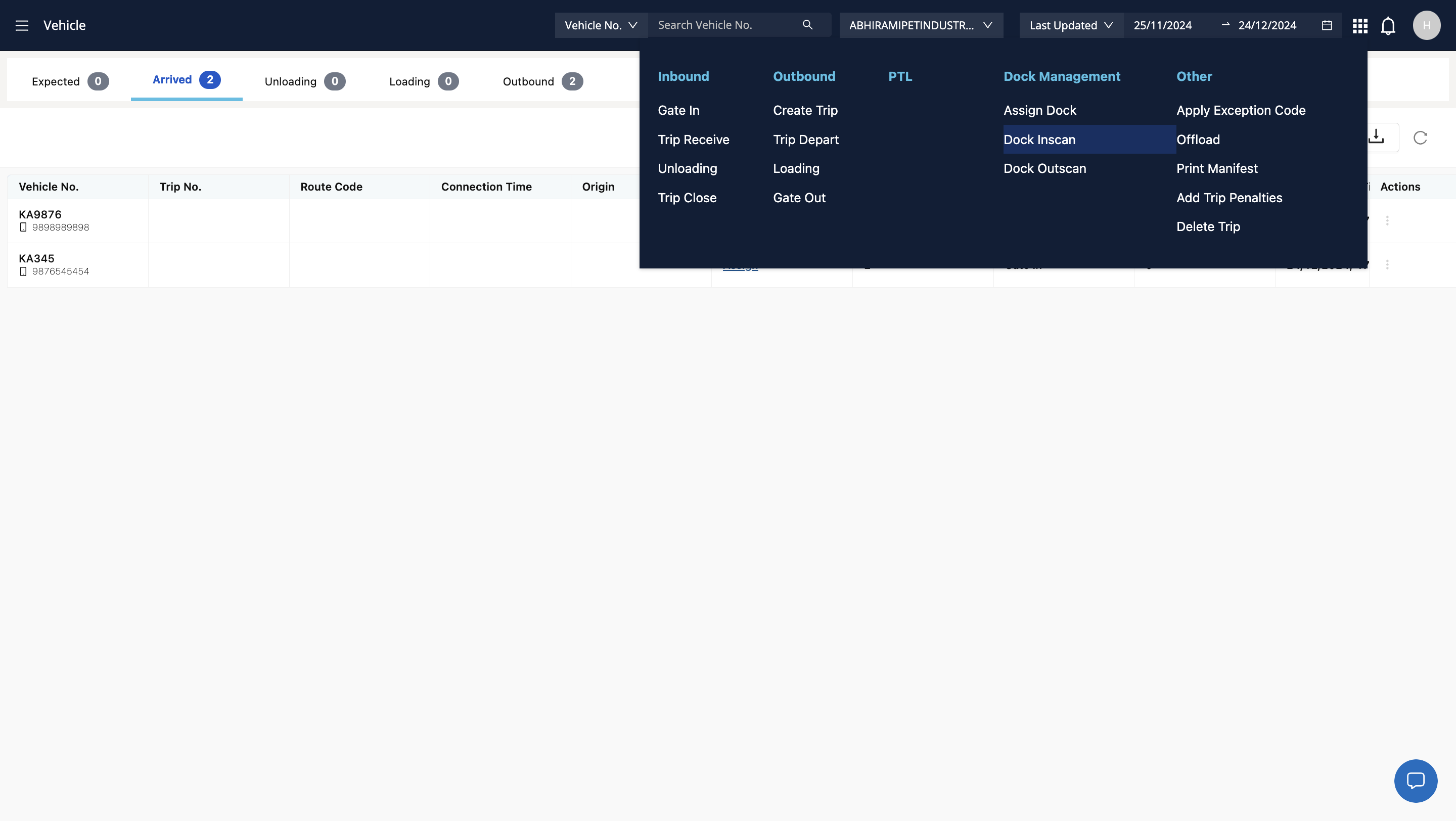Download the vehicle list
Viewport: 1456px width, 821px height.
click(1376, 136)
